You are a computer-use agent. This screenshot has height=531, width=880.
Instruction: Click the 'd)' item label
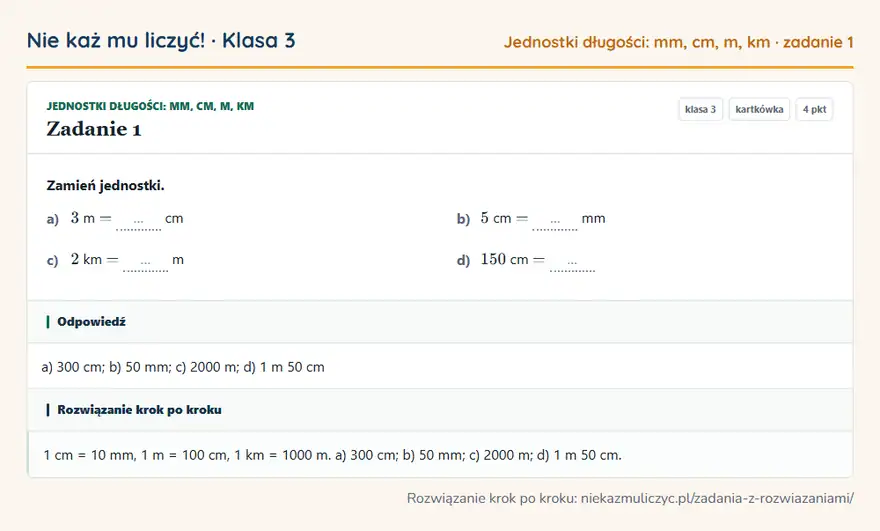click(463, 260)
